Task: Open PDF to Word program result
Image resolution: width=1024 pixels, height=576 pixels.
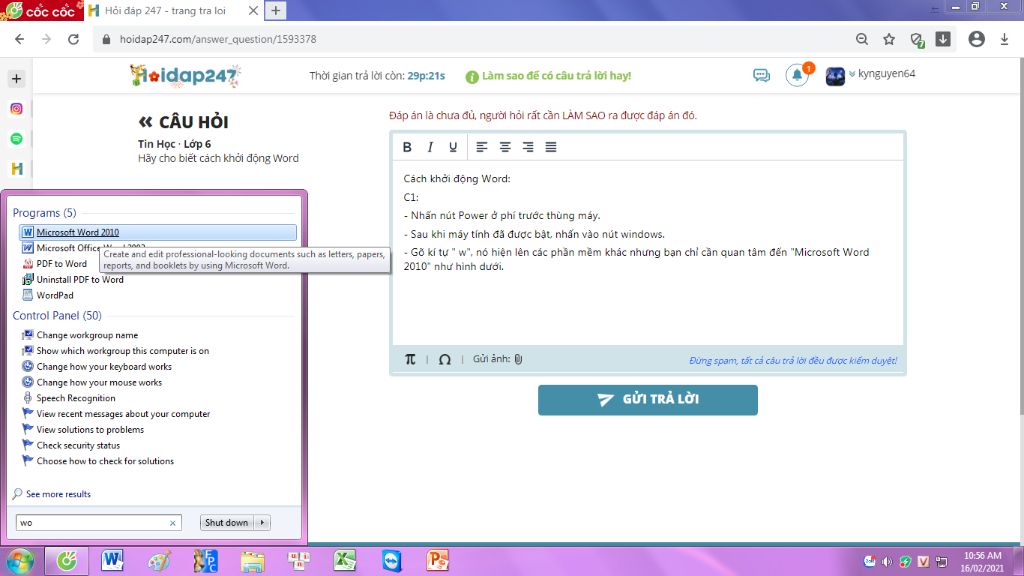Action: pyautogui.click(x=61, y=264)
